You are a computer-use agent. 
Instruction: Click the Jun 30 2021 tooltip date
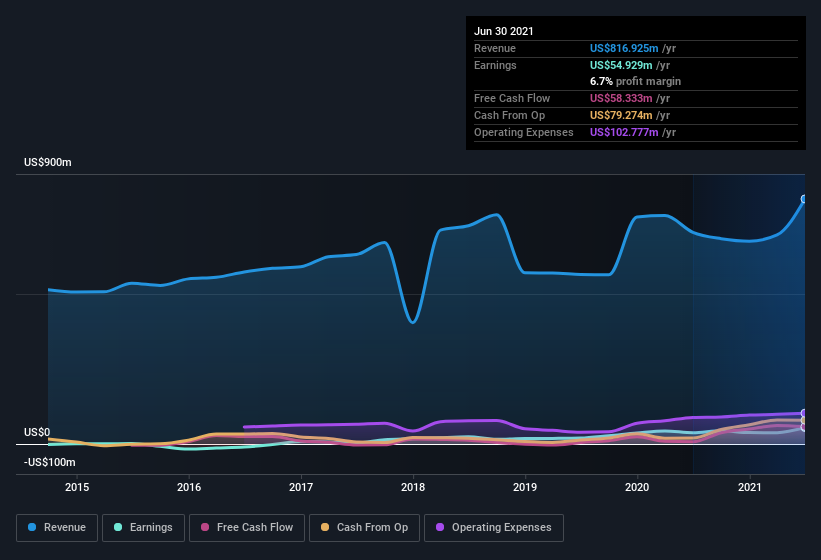coord(504,31)
